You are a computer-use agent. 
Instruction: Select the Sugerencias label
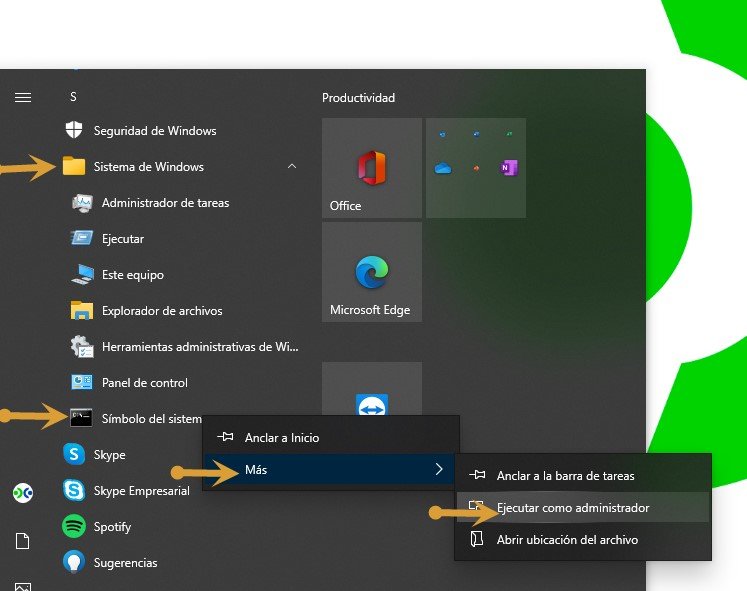tap(125, 563)
